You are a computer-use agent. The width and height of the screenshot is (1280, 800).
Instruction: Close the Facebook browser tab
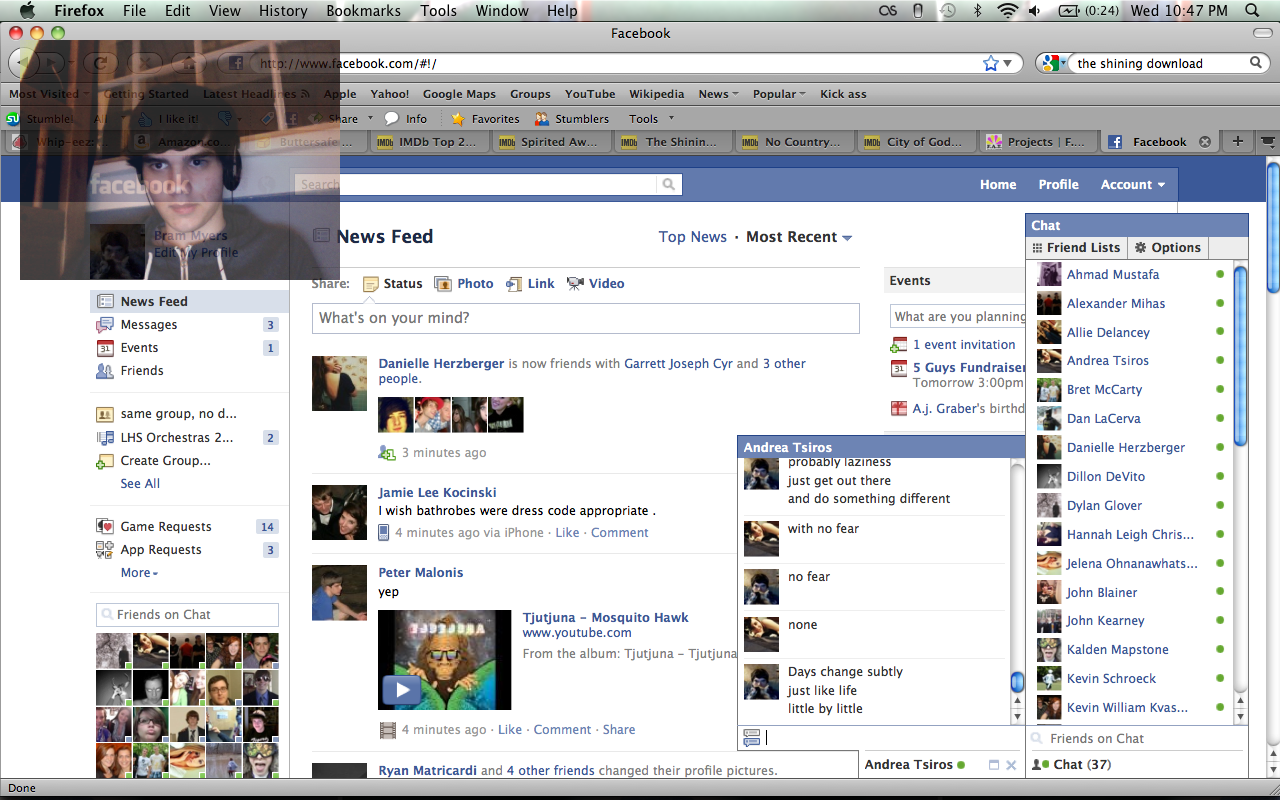[1205, 142]
